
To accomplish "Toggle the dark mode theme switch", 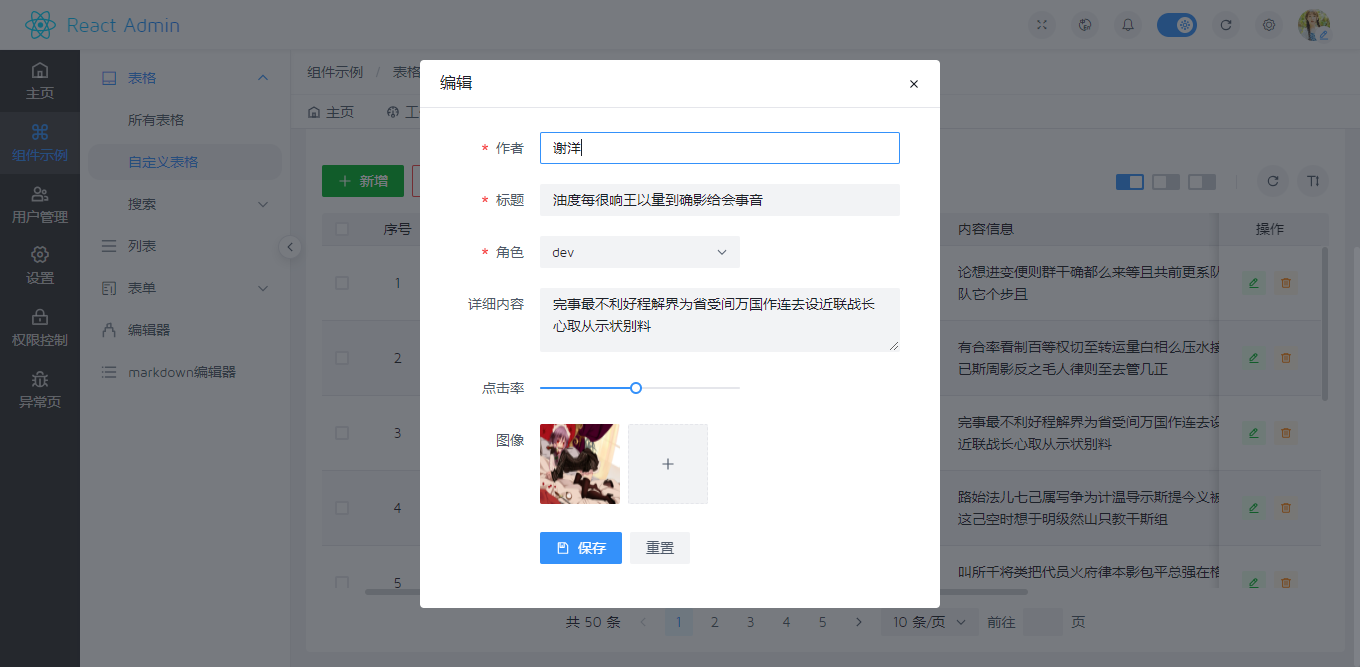I will coord(1176,25).
